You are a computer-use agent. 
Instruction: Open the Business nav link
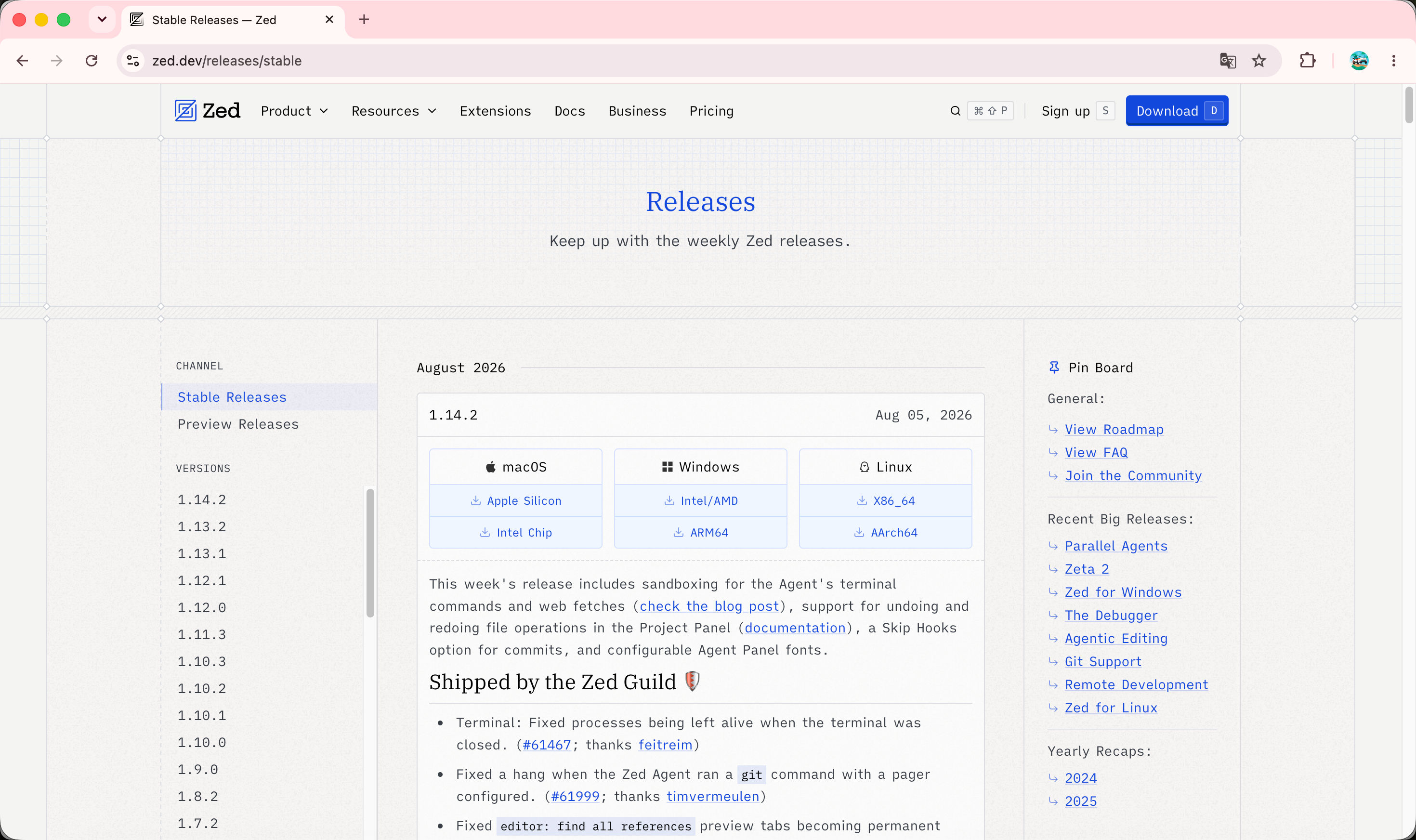[x=637, y=111]
